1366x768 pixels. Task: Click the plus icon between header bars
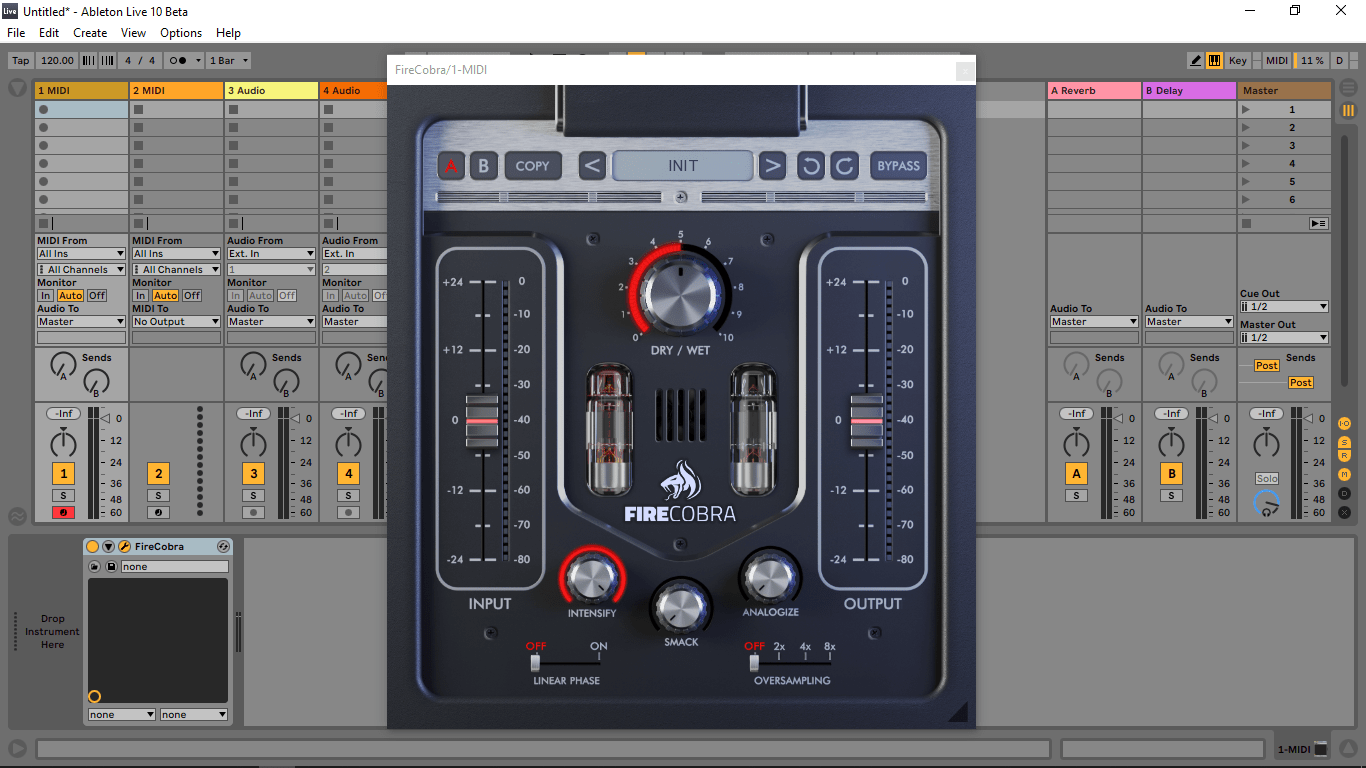coord(681,197)
